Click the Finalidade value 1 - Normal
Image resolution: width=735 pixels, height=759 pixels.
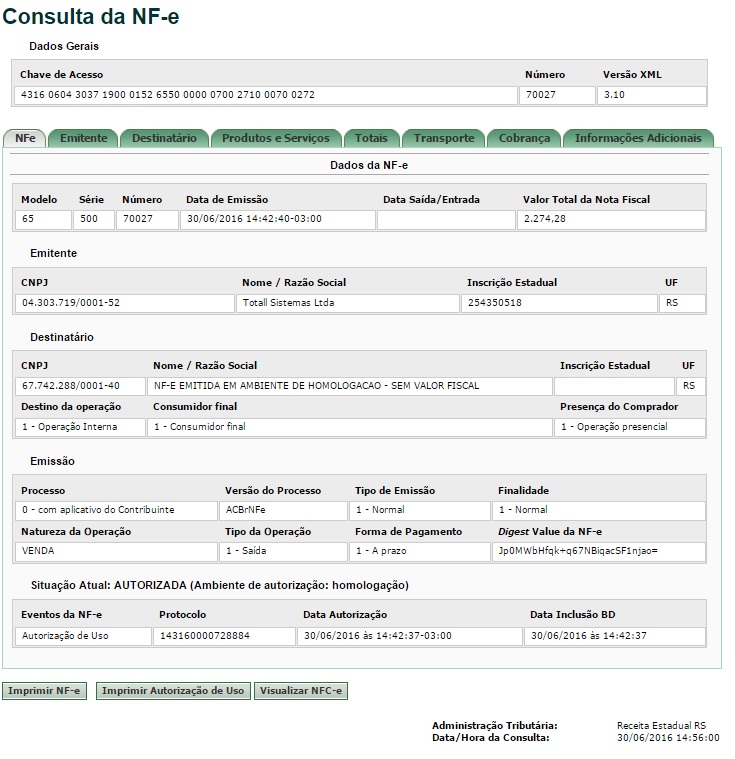pyautogui.click(x=599, y=510)
